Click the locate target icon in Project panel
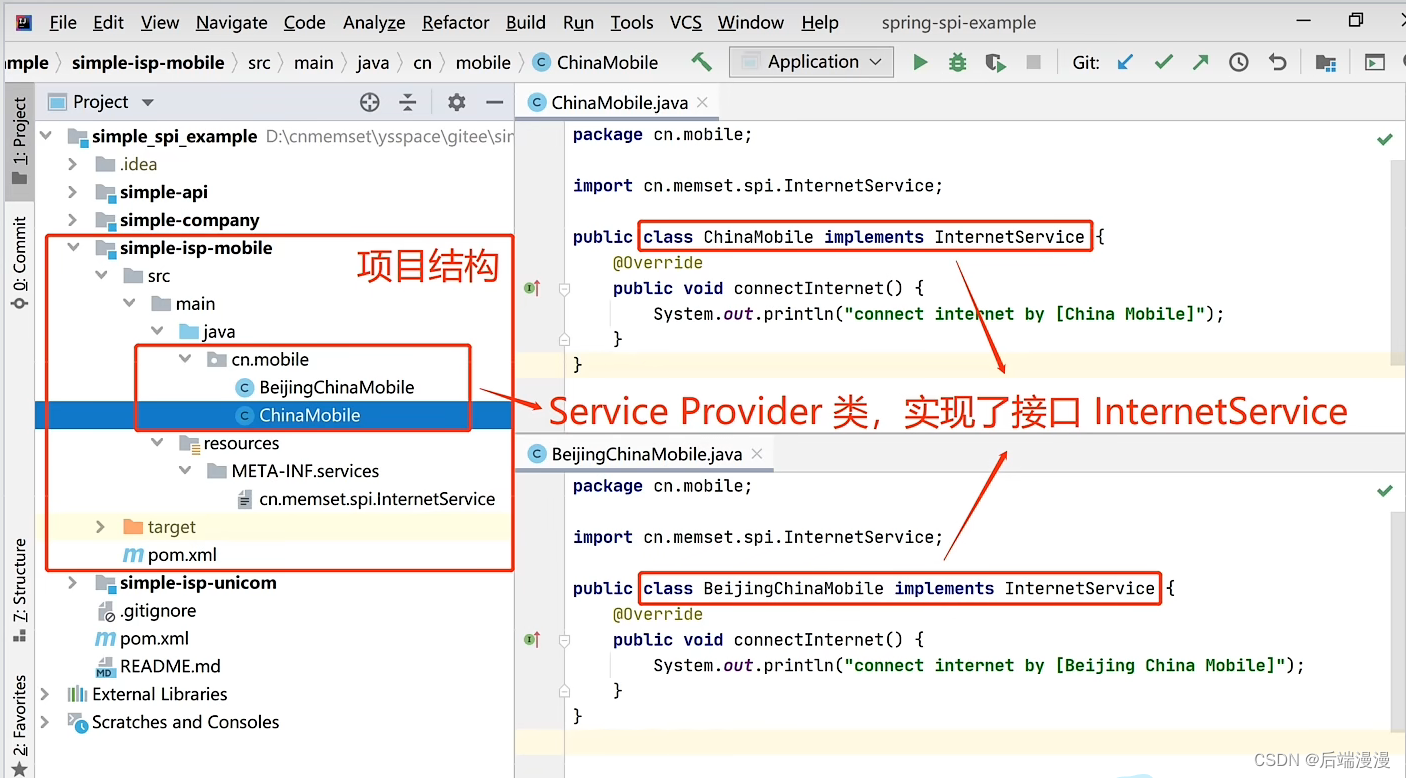Screen dimensions: 1406x778 (370, 102)
